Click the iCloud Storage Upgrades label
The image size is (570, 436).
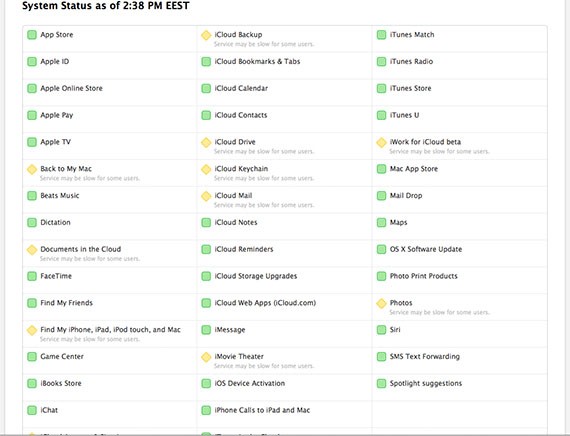tap(256, 276)
